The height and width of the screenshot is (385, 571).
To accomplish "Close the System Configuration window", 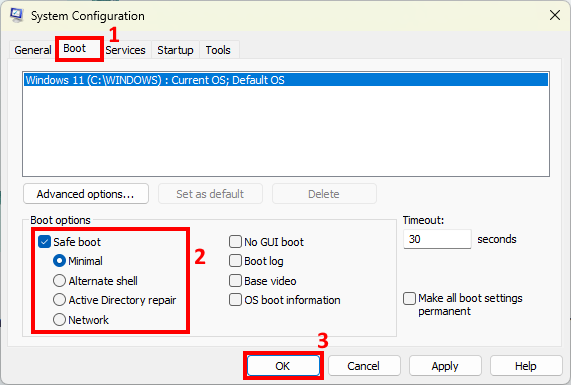I will tap(555, 15).
